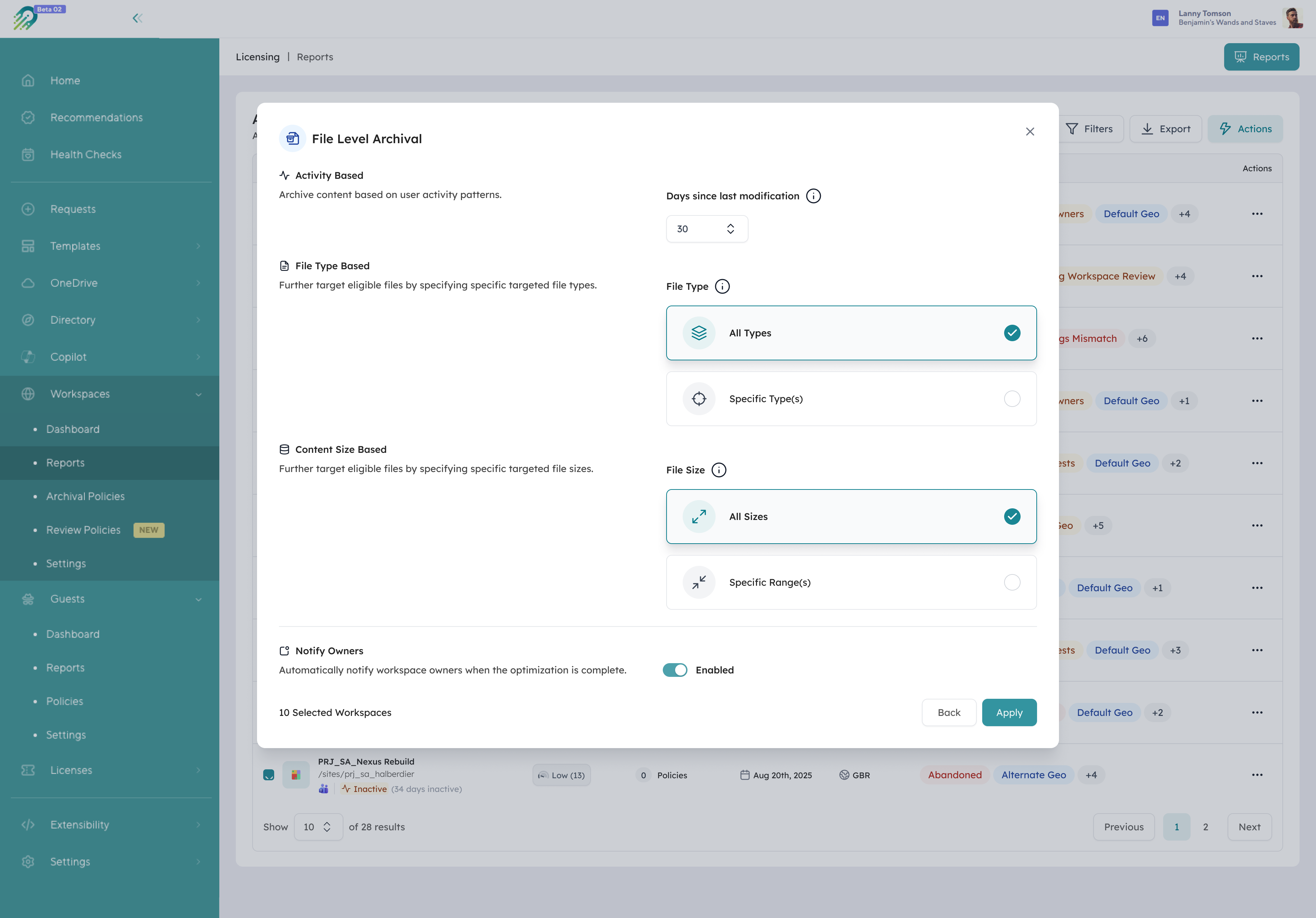Click the Licenses ticket icon

[28, 770]
